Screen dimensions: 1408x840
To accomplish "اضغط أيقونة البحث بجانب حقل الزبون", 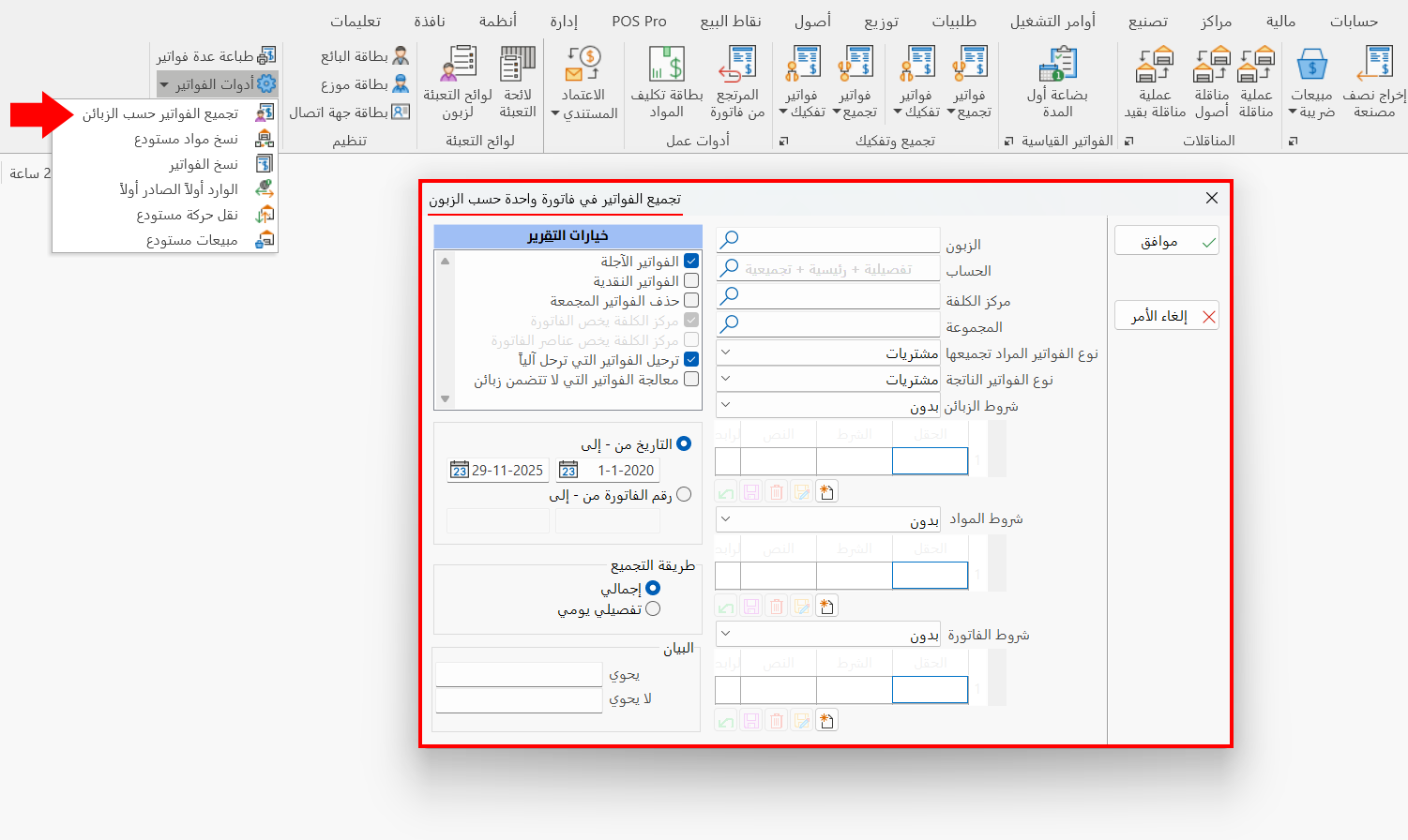I will tap(729, 240).
